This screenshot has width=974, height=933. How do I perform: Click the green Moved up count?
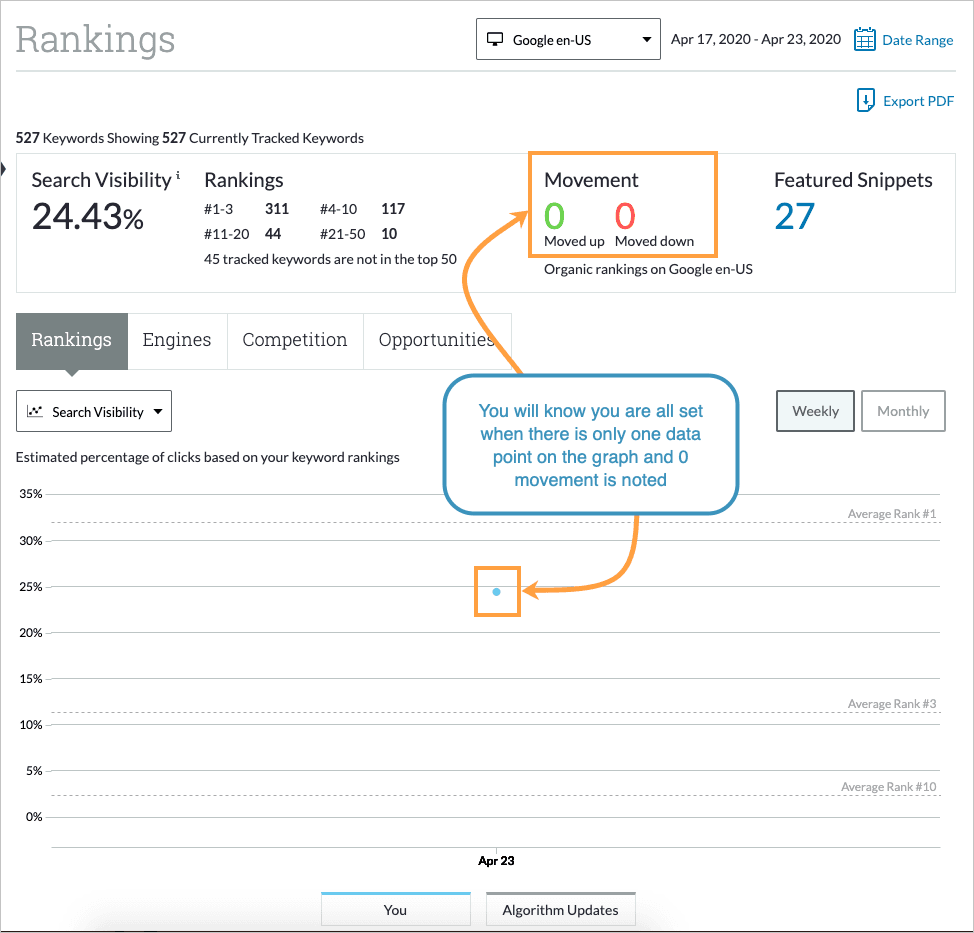(x=555, y=216)
